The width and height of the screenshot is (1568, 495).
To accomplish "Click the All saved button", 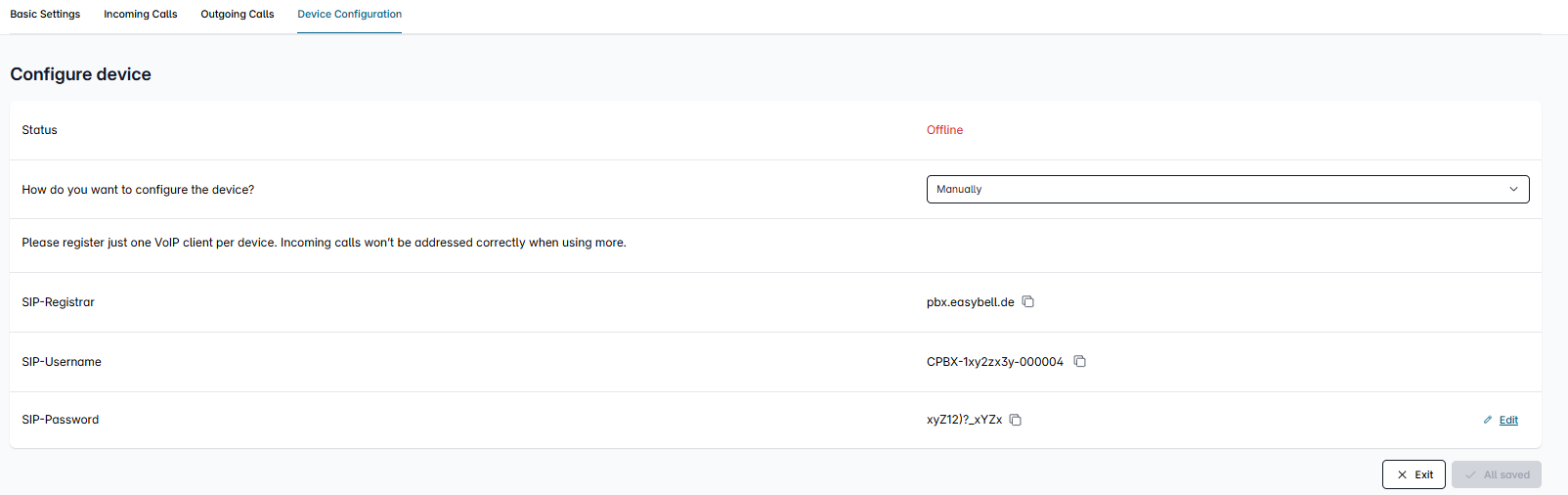I will click(x=1497, y=474).
